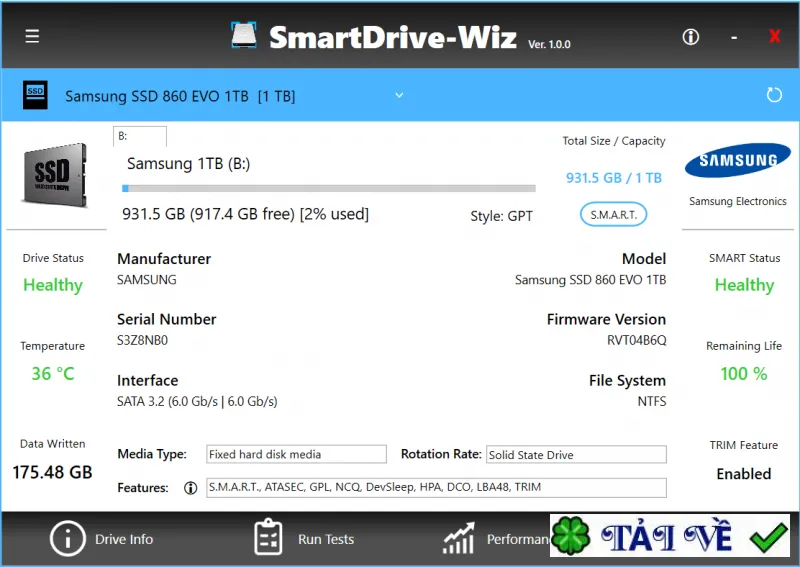800x567 pixels.
Task: Click the TẢI VỀ download banner
Action: [x=670, y=535]
